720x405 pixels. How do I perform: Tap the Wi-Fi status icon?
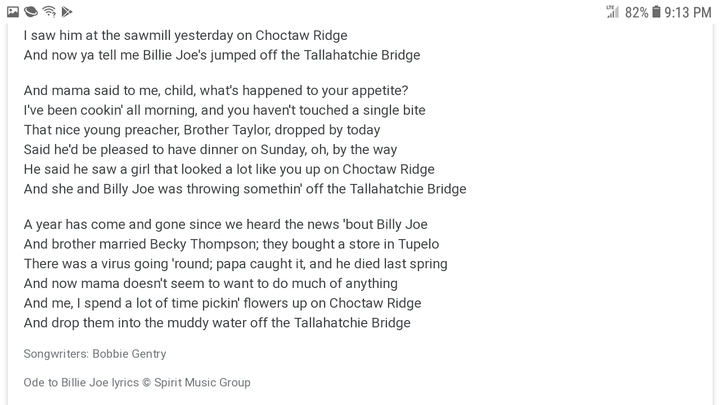pos(49,11)
